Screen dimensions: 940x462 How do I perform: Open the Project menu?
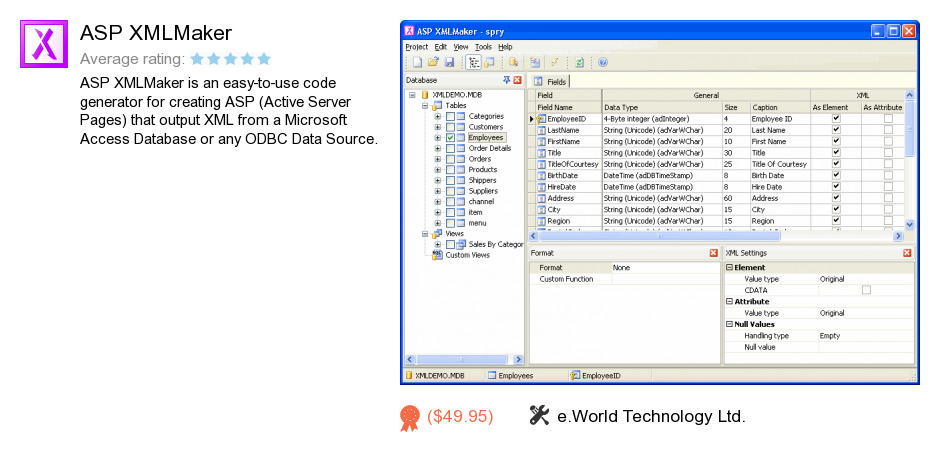[x=417, y=47]
